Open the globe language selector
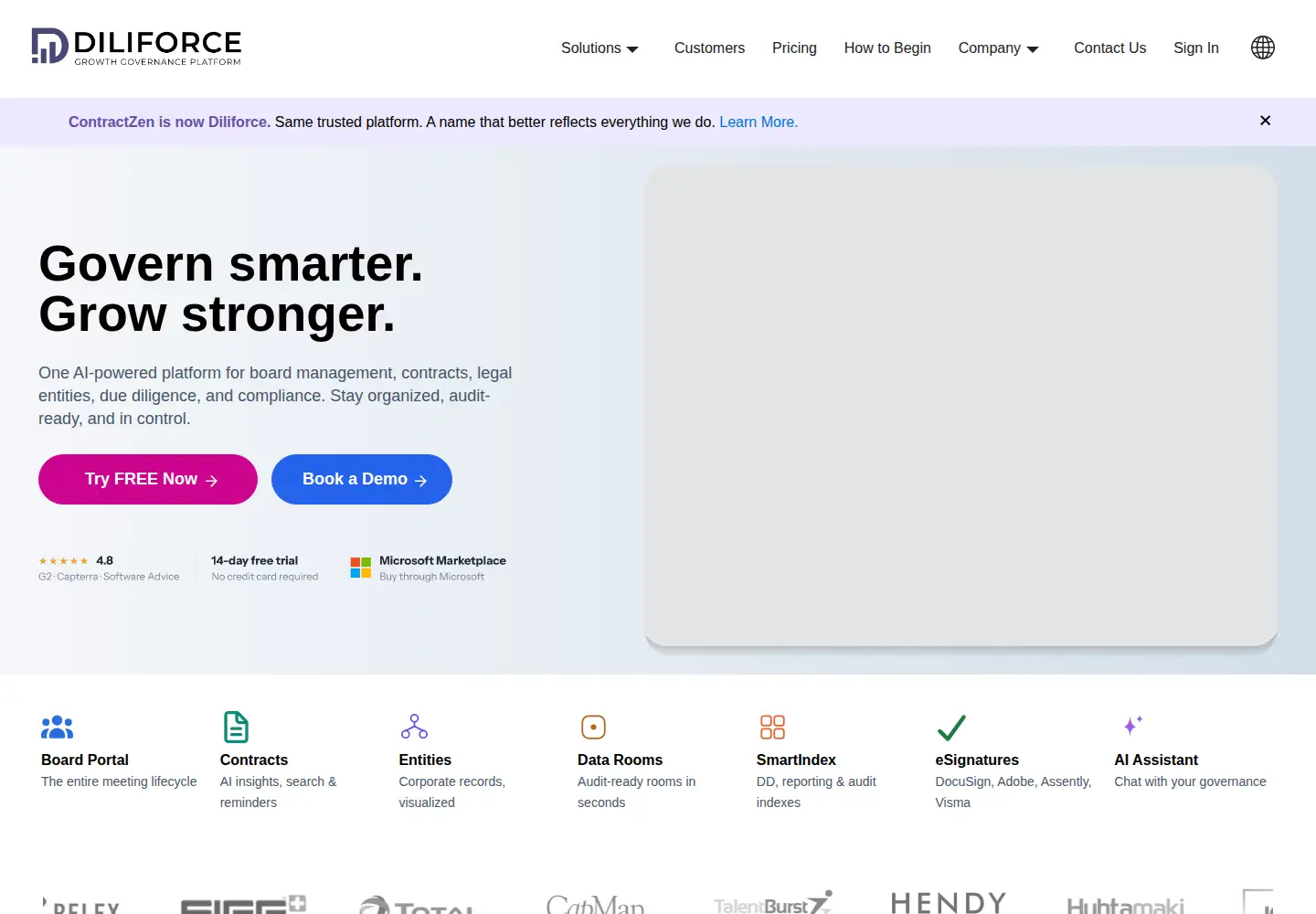The height and width of the screenshot is (914, 1316). (x=1263, y=48)
